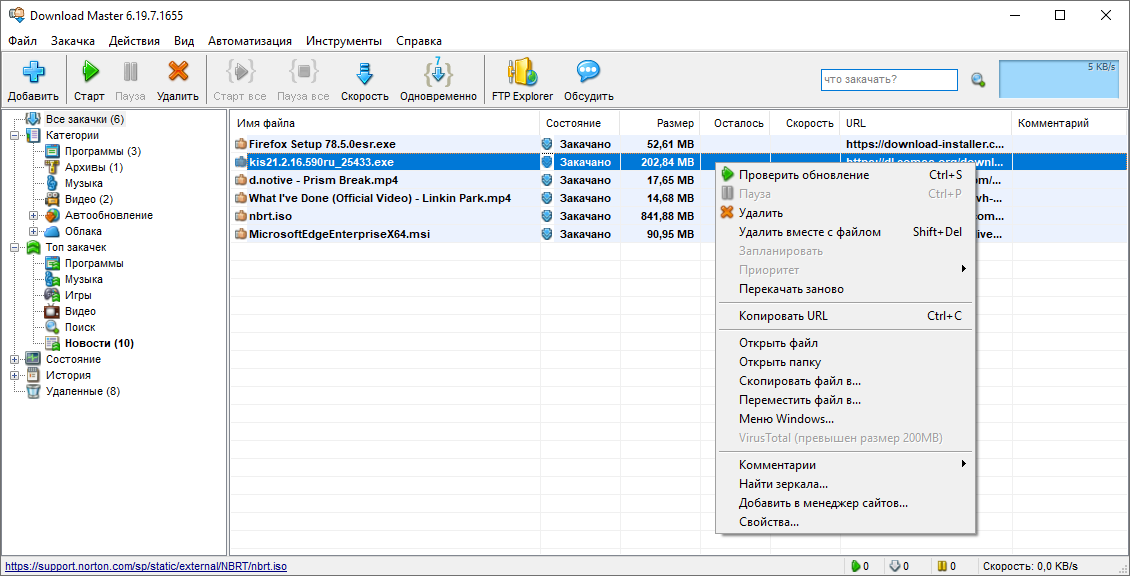
Task: Click the Архивы category icon in tree
Action: (52, 167)
